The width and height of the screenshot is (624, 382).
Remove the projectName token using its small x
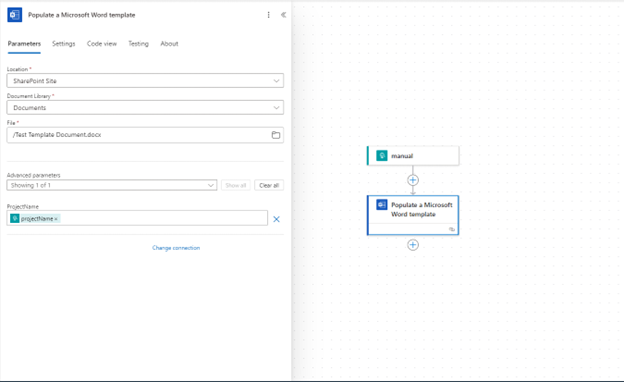tap(56, 219)
